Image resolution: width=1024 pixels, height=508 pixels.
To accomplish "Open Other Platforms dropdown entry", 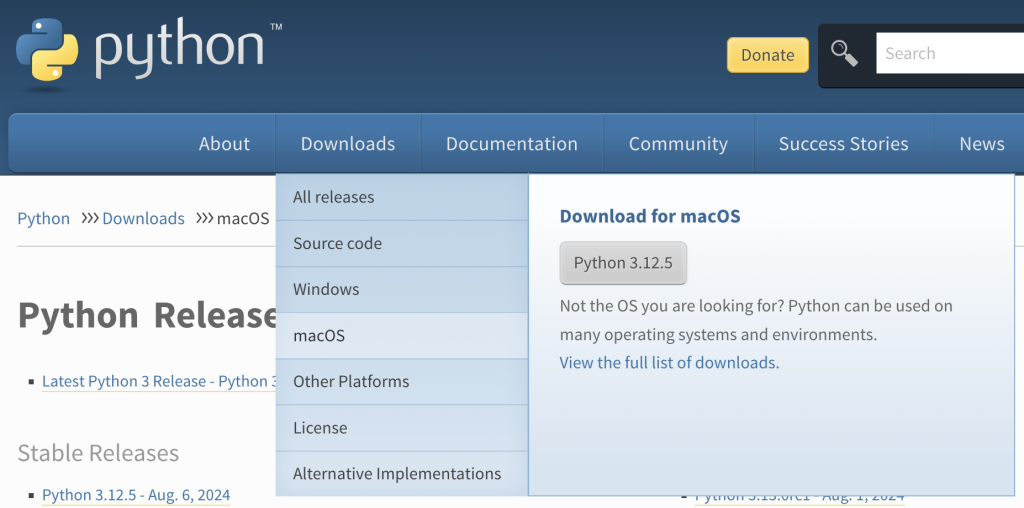I will [x=351, y=381].
